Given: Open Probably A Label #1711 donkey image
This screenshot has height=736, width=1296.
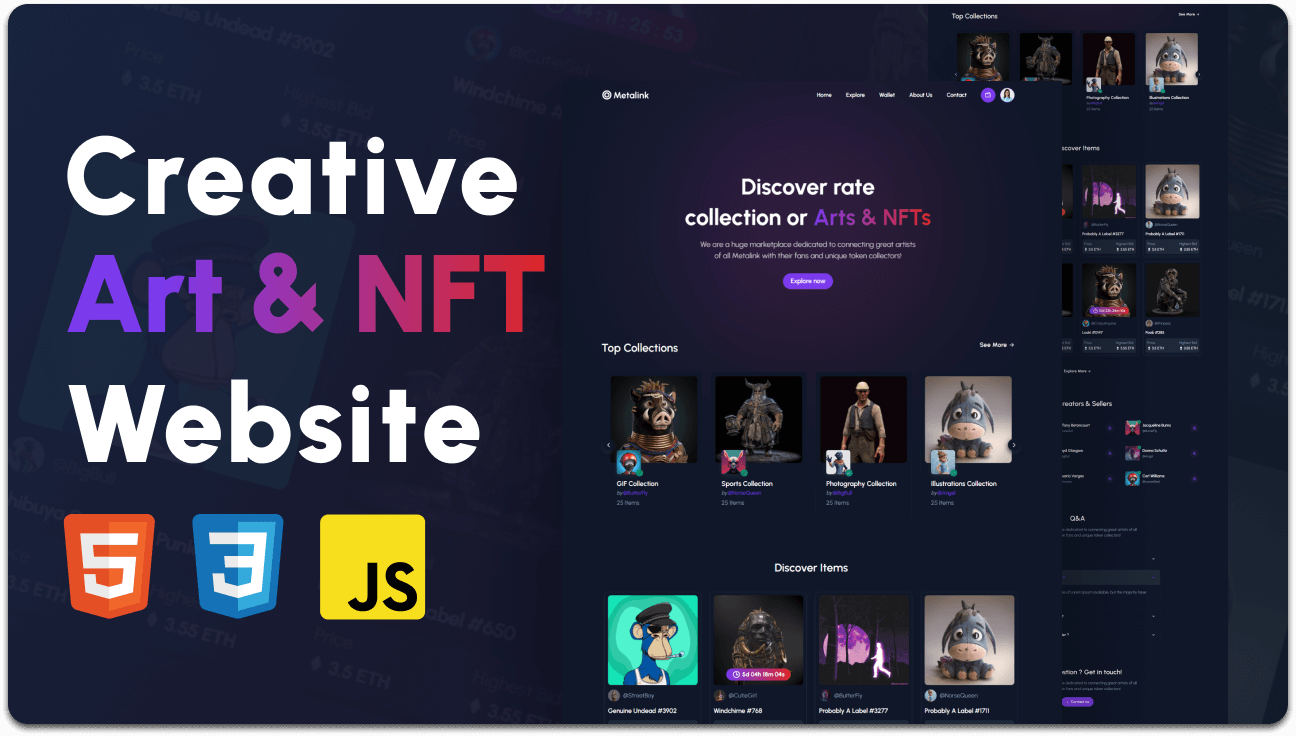Looking at the screenshot, I should coord(969,640).
